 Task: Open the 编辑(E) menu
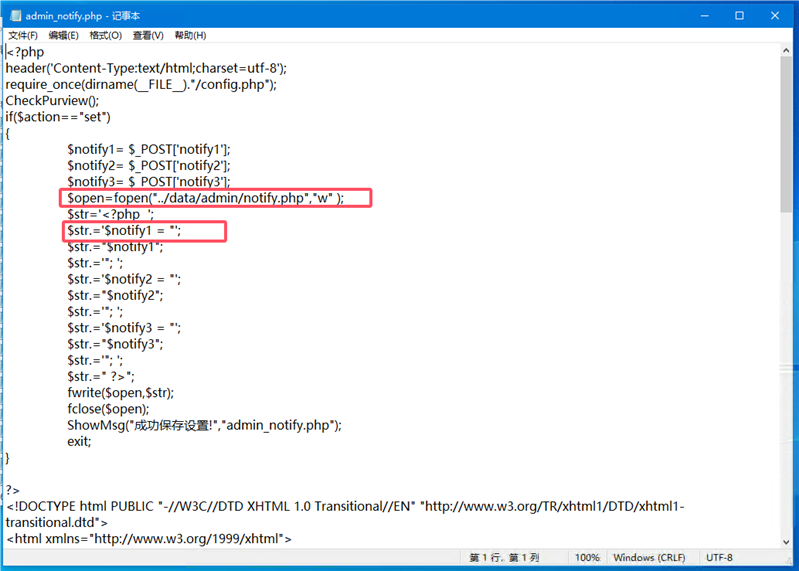tap(64, 35)
